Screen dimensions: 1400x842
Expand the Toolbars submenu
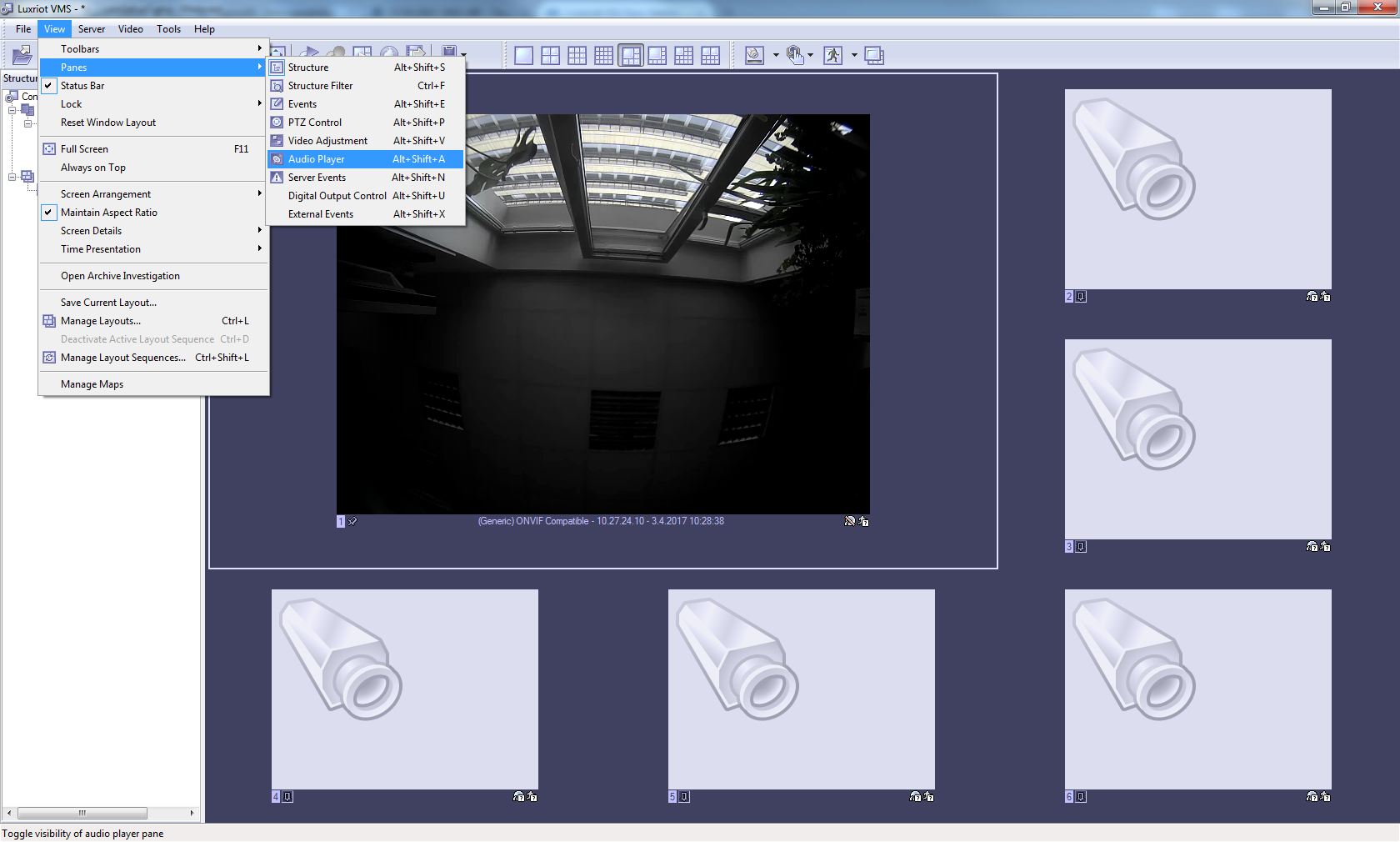(x=80, y=49)
